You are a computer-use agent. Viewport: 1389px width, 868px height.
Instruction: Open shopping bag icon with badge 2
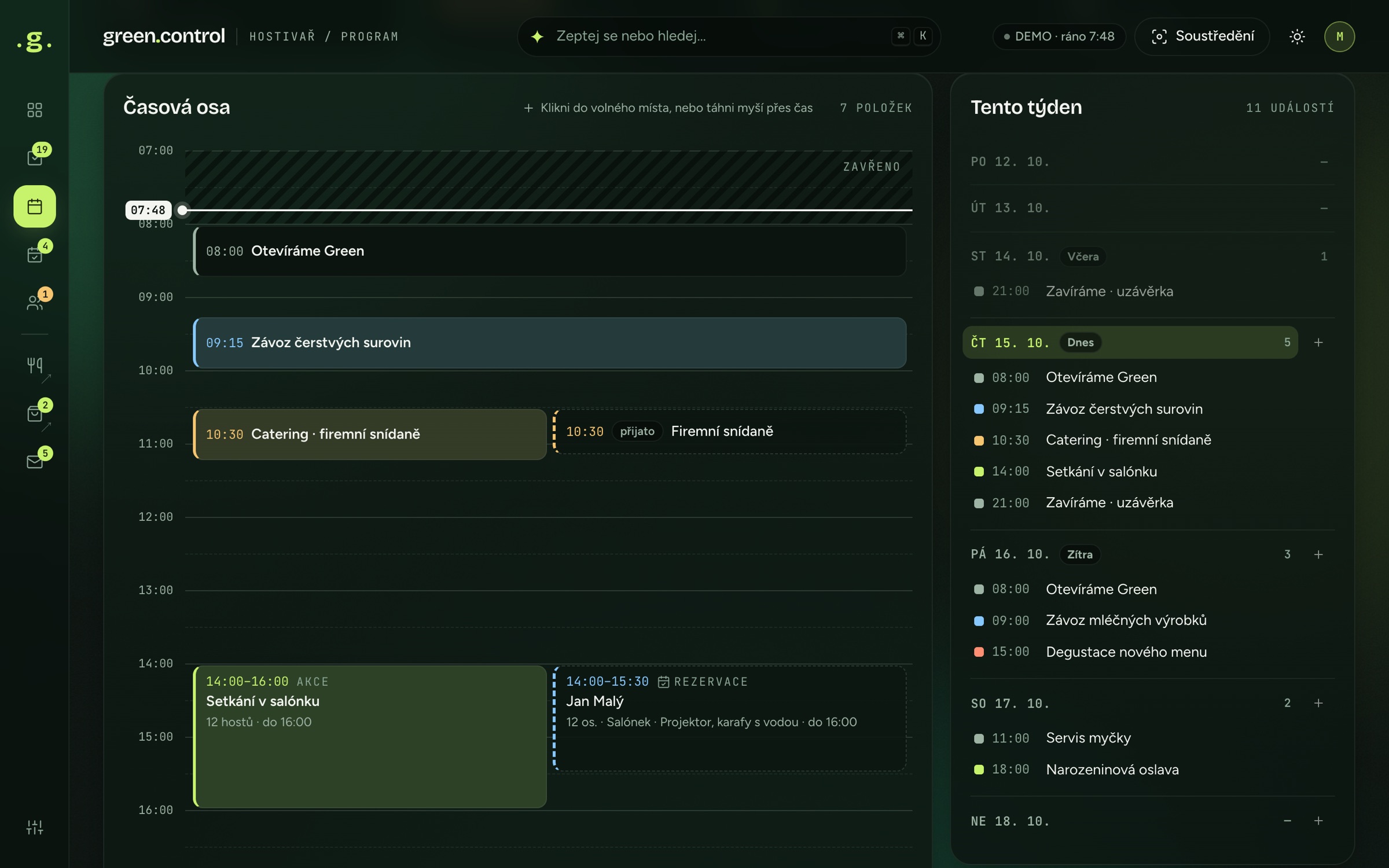click(x=35, y=414)
